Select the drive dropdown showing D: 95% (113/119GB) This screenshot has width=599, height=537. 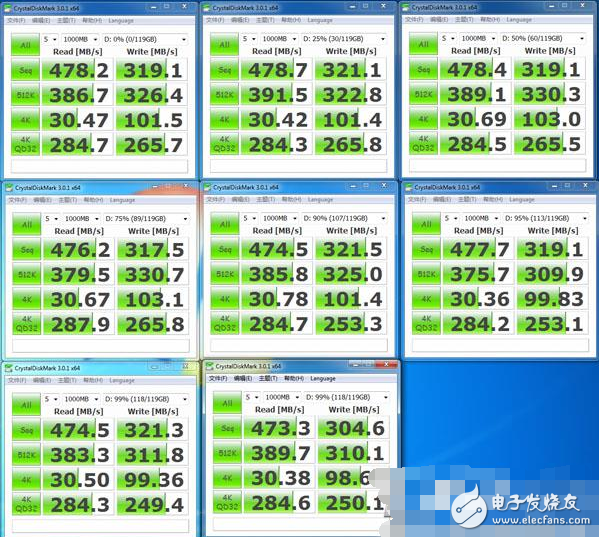546,218
